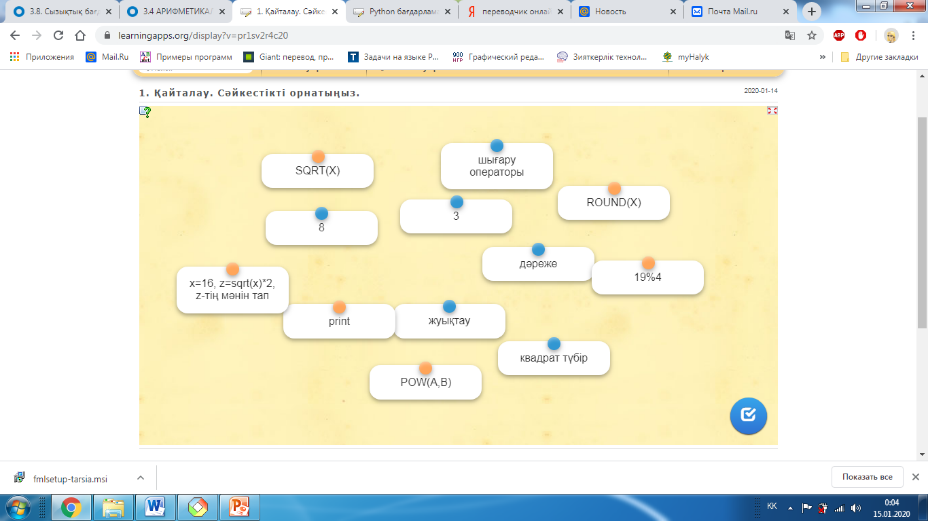Open 'Giant: перевод' bookmark
The image size is (928, 521).
click(x=289, y=57)
